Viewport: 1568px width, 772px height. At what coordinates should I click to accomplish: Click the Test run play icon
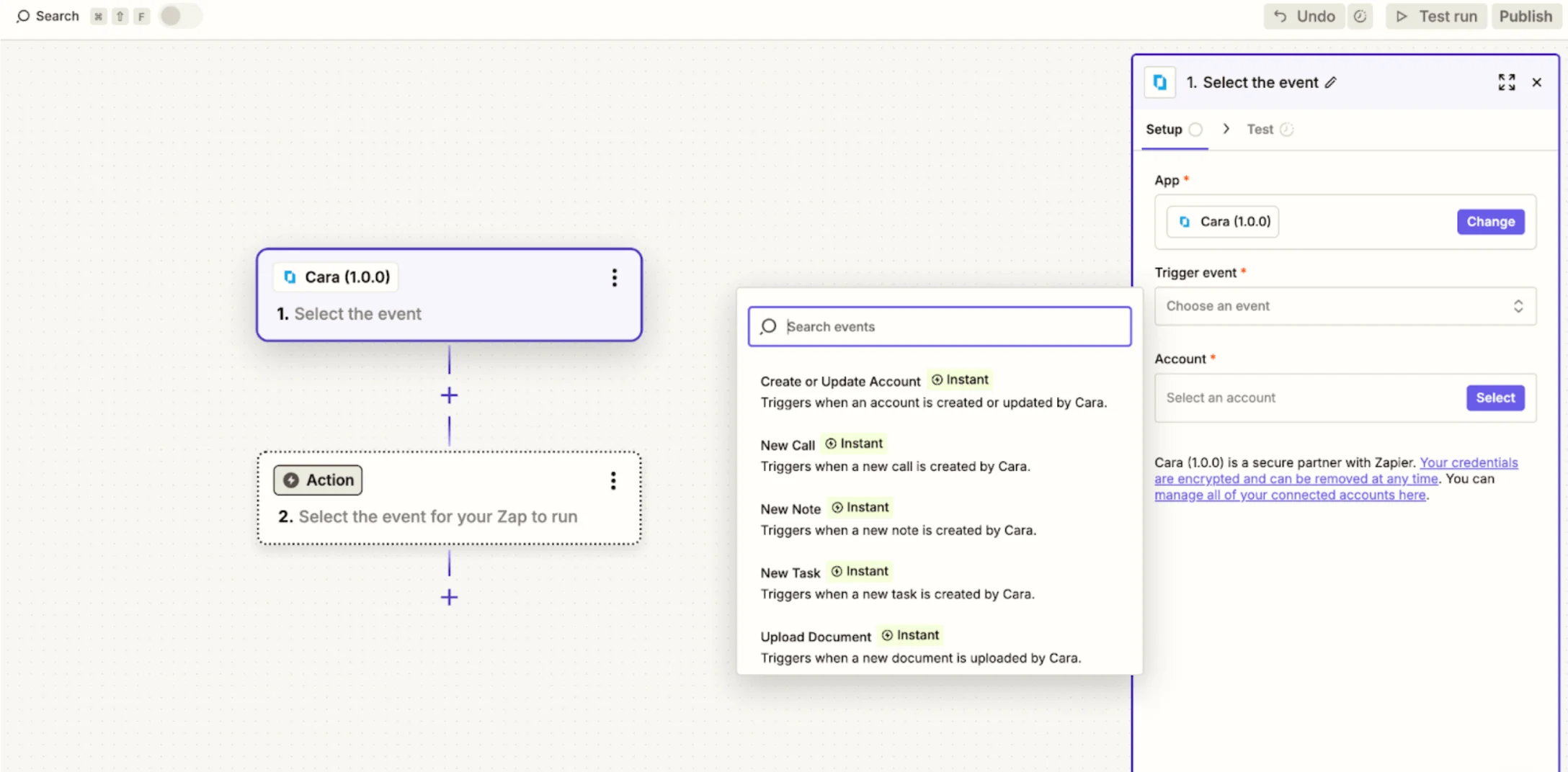pyautogui.click(x=1402, y=16)
